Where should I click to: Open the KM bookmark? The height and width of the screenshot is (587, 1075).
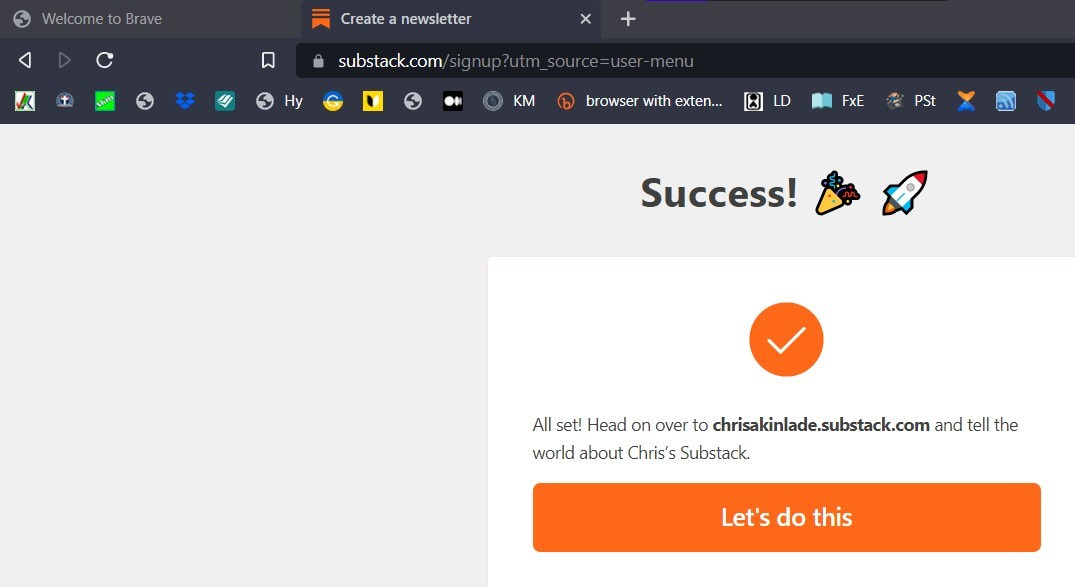[509, 101]
